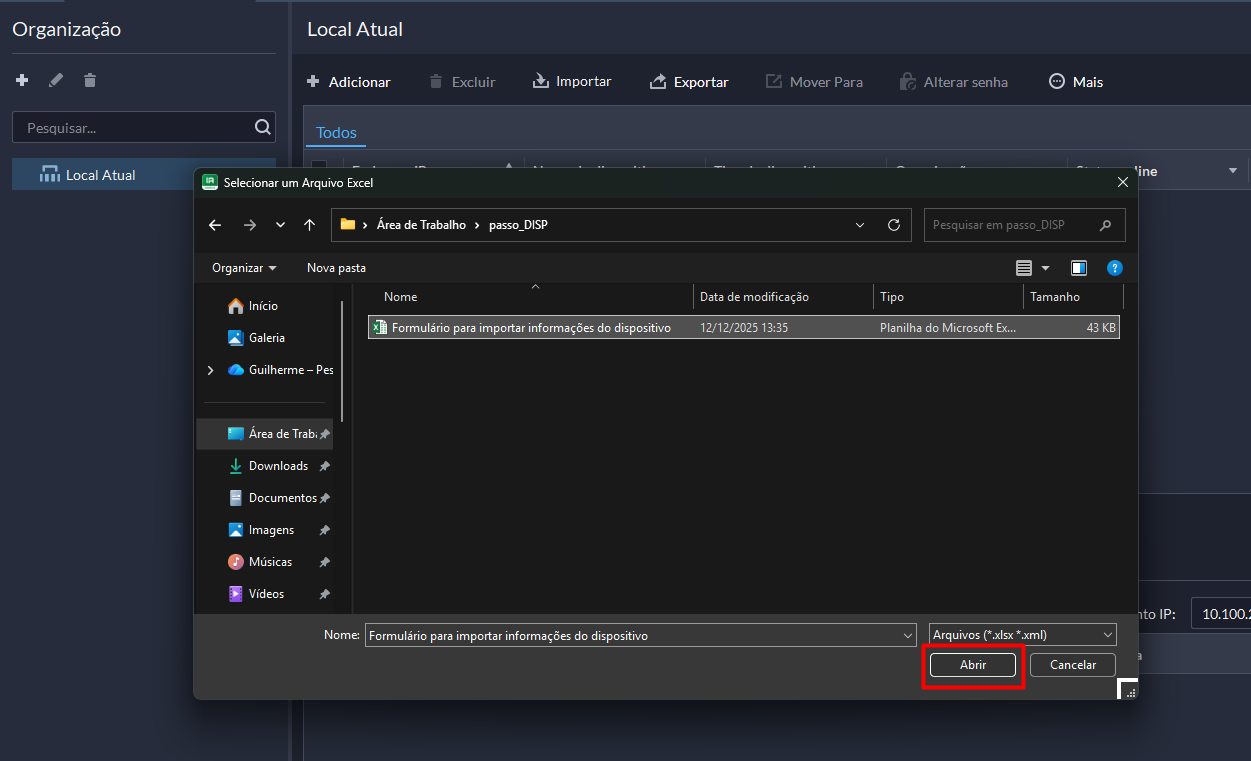The height and width of the screenshot is (761, 1251).
Task: Click the add organization plus icon
Action: 22,80
